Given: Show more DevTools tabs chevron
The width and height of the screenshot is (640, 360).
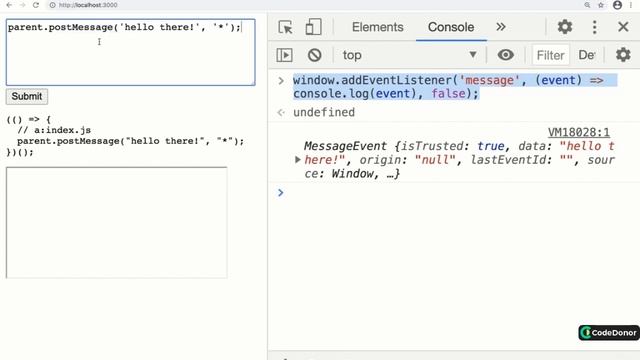Looking at the screenshot, I should pos(501,27).
